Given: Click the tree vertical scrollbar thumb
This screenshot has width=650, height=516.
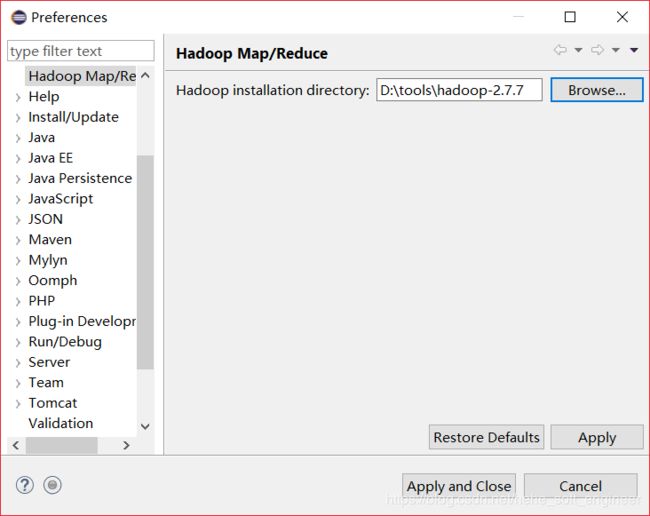Looking at the screenshot, I should click(145, 262).
